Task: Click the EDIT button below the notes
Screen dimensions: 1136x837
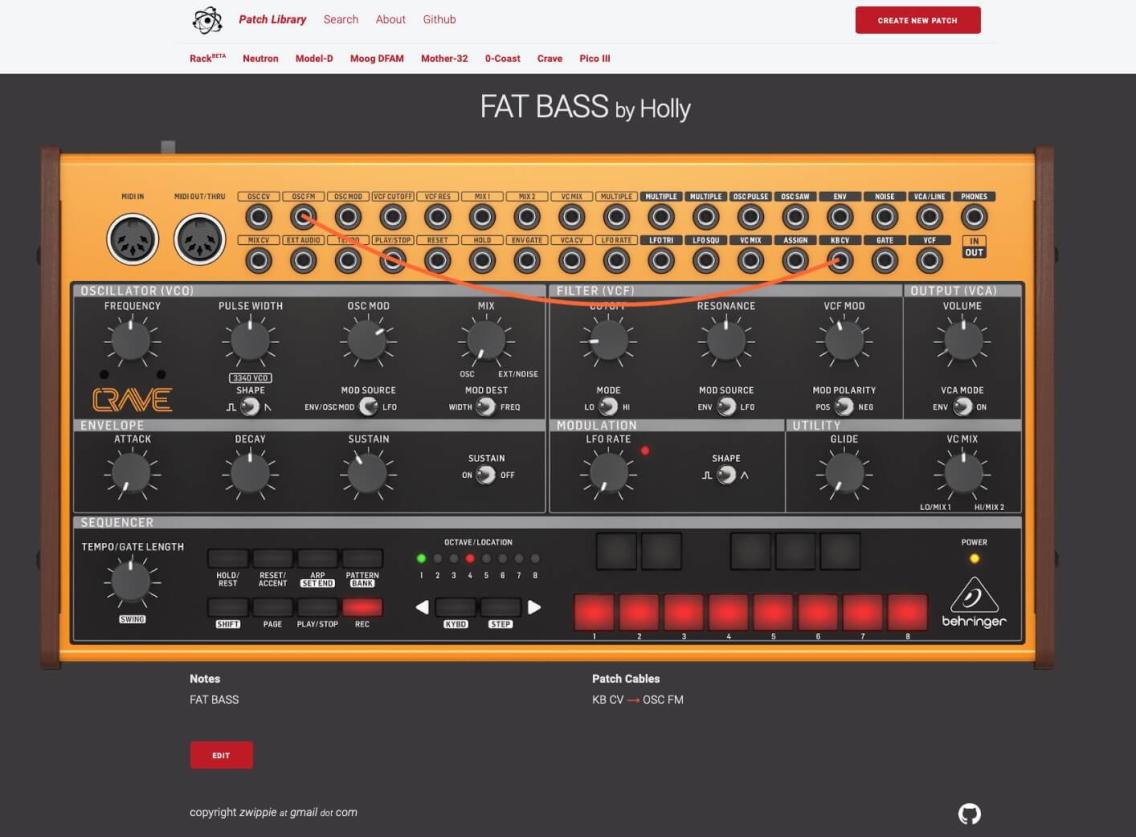Action: (x=221, y=755)
